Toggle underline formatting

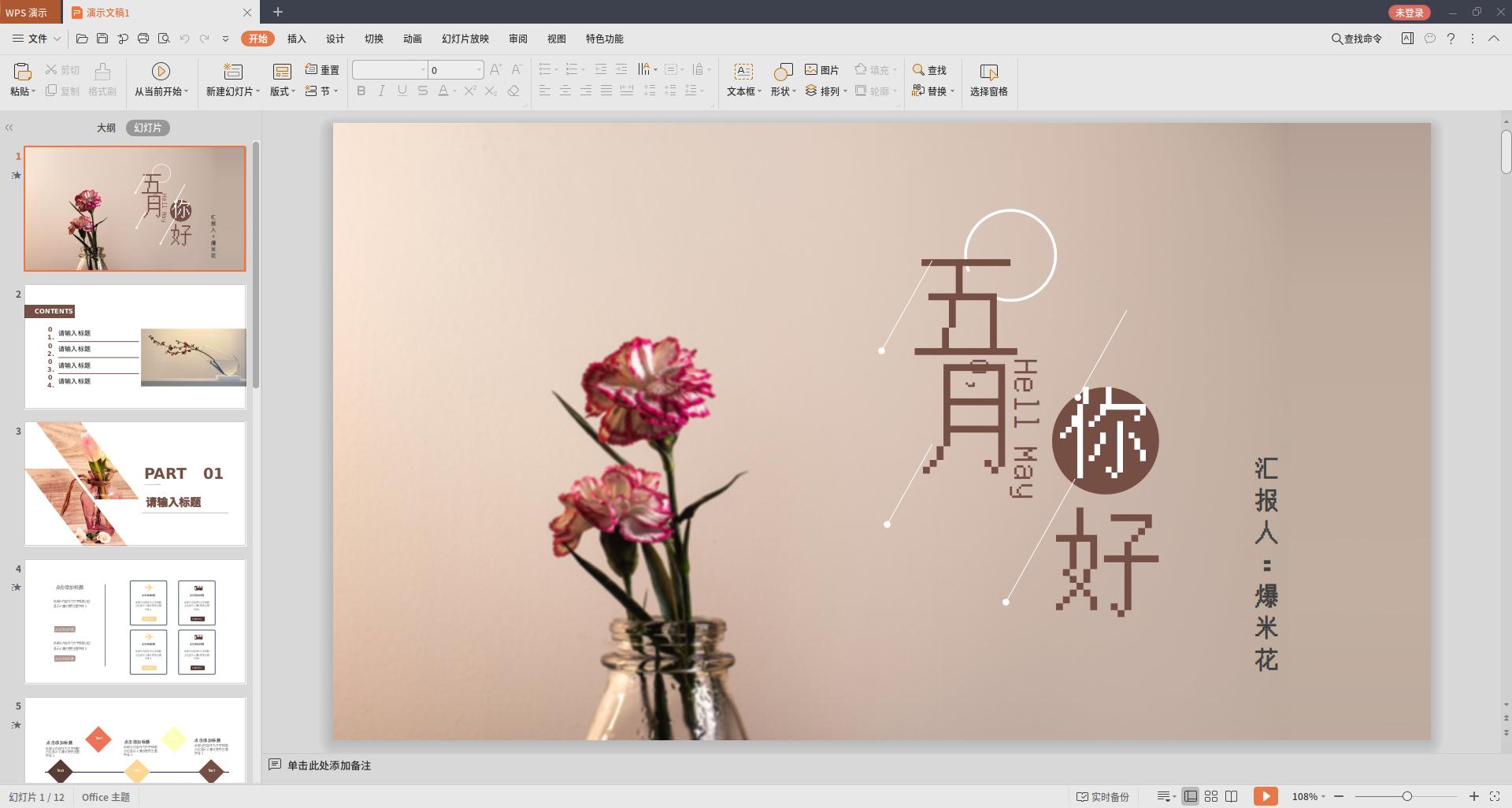coord(402,91)
